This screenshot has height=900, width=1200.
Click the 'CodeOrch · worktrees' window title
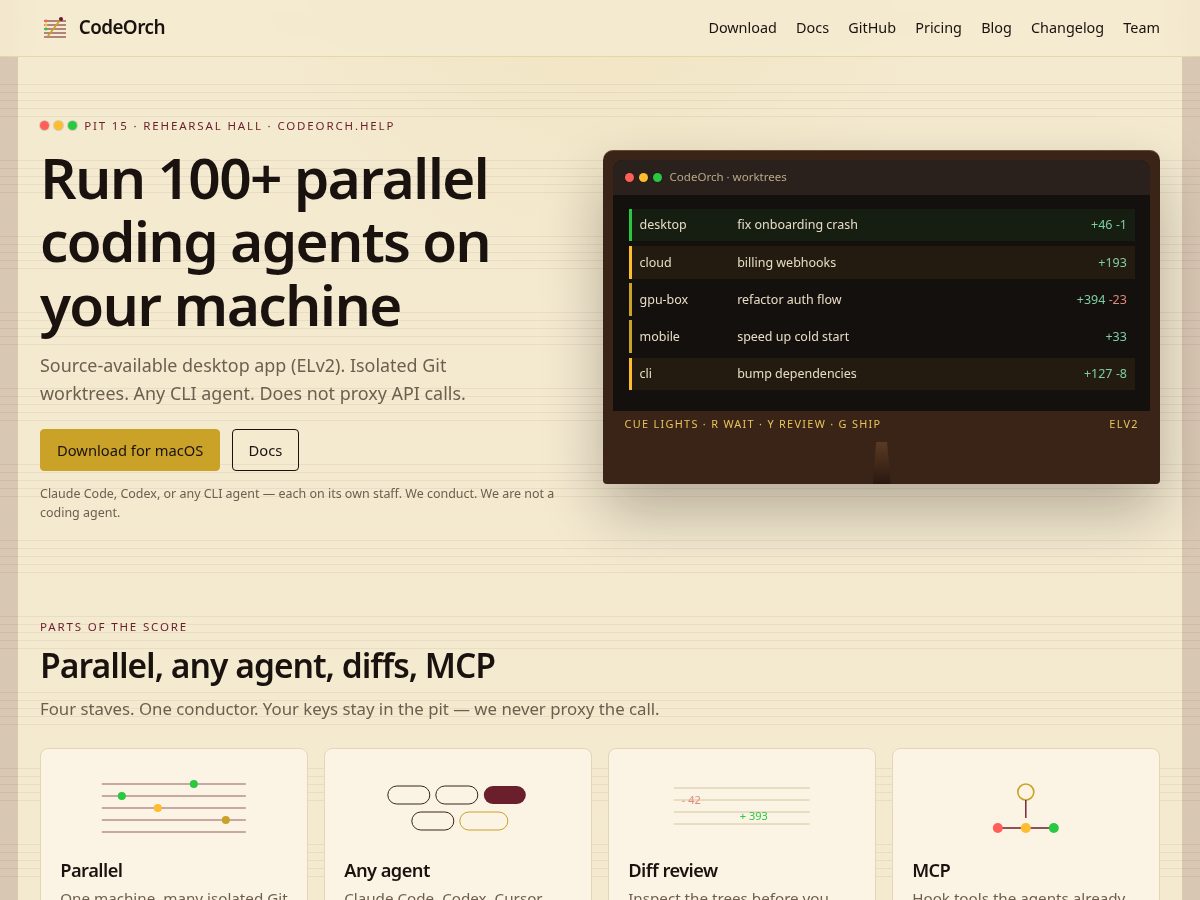728,177
